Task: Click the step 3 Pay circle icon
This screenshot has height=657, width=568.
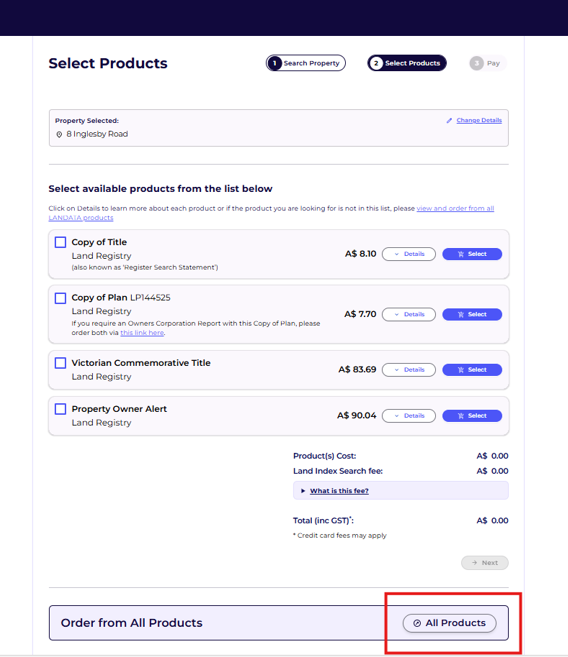Action: pyautogui.click(x=476, y=63)
